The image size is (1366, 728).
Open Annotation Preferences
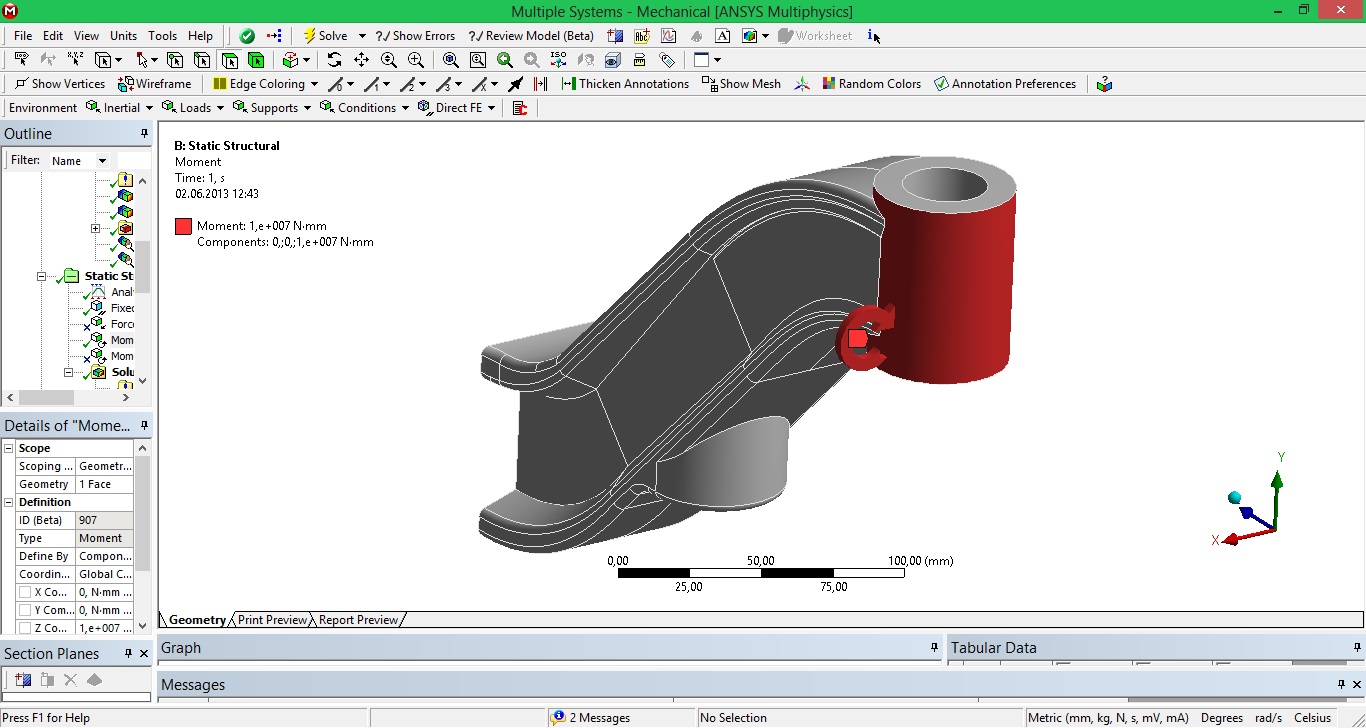[1004, 84]
